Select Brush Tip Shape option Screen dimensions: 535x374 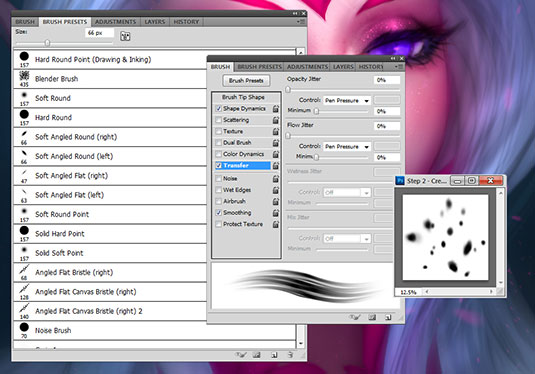coord(243,97)
